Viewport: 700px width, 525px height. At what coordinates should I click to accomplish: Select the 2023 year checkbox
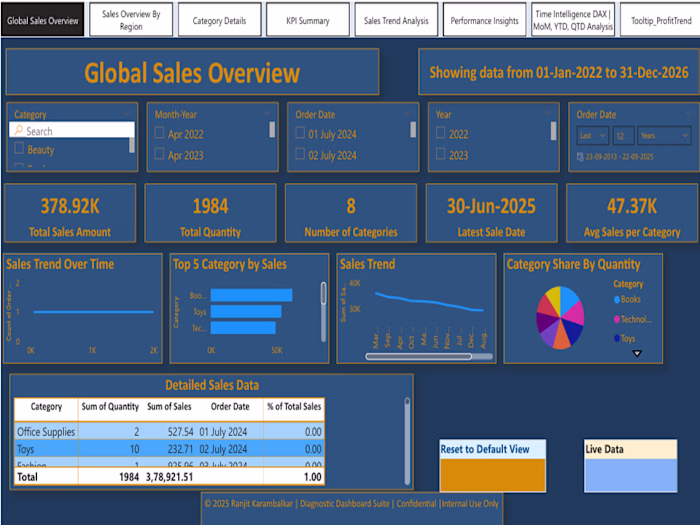coord(441,154)
